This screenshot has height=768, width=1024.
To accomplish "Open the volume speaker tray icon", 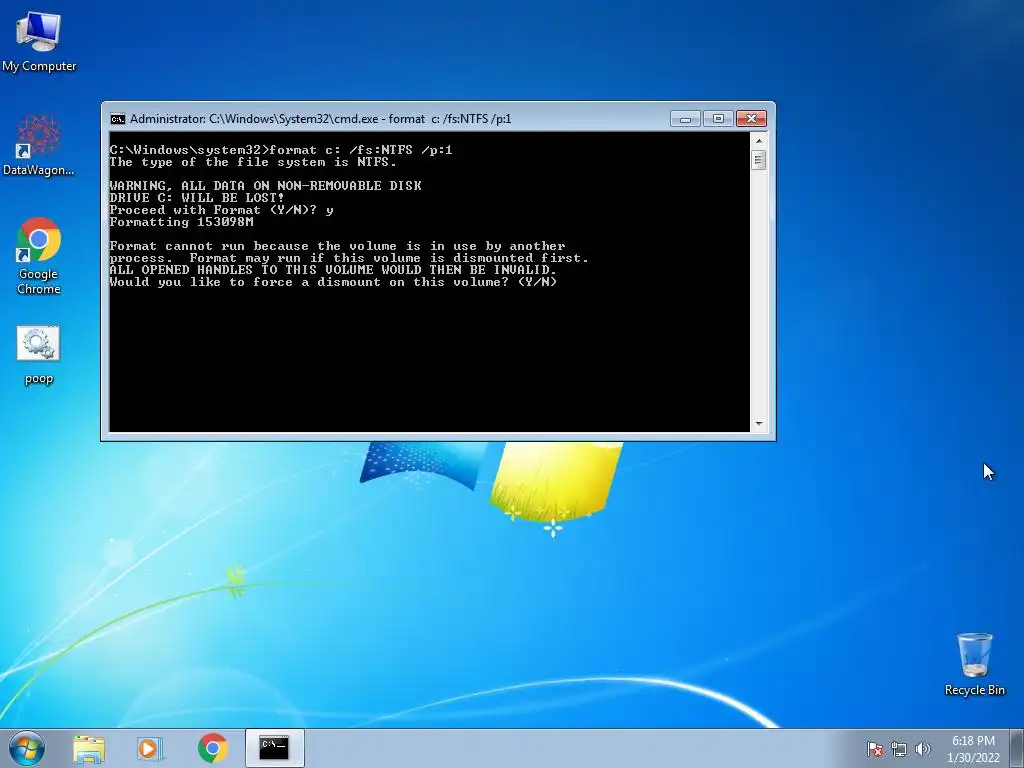I will pyautogui.click(x=922, y=749).
